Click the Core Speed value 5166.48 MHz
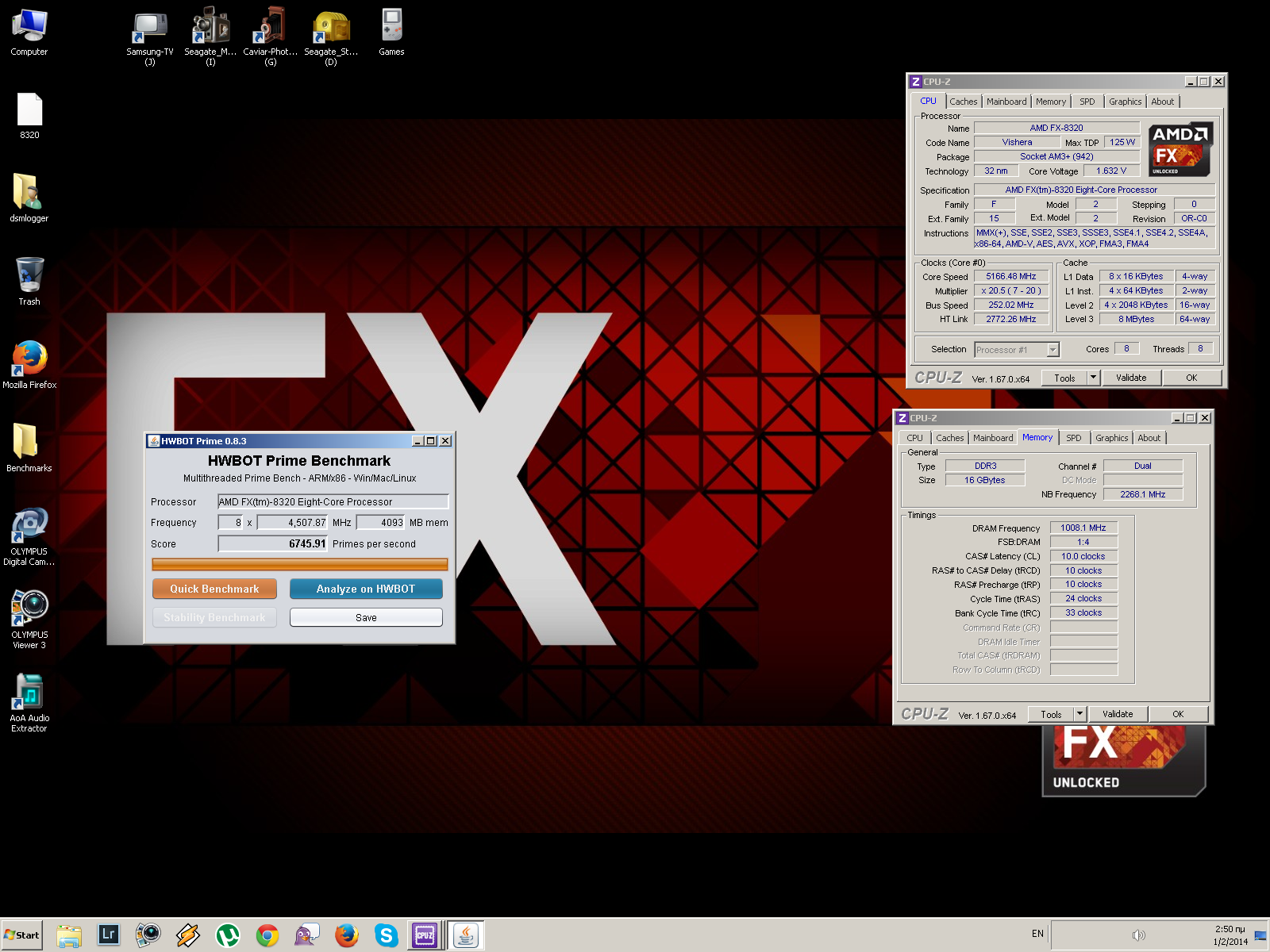Screen dimensions: 1270x952 click(1011, 276)
